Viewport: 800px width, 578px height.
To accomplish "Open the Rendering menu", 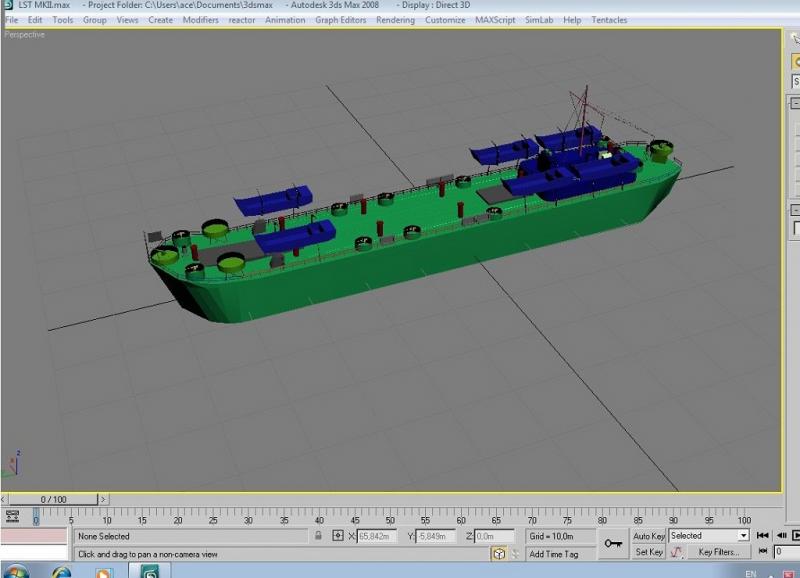I will click(x=395, y=20).
